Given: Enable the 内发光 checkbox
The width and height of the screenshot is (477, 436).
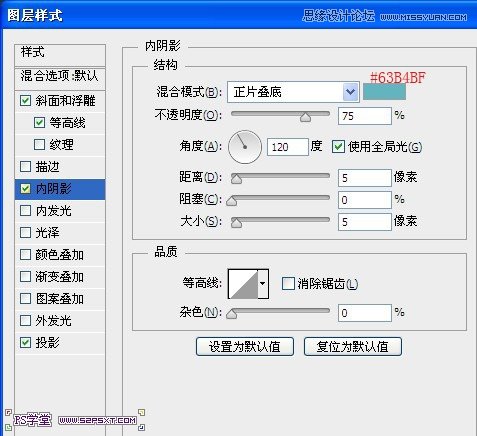Looking at the screenshot, I should [25, 211].
